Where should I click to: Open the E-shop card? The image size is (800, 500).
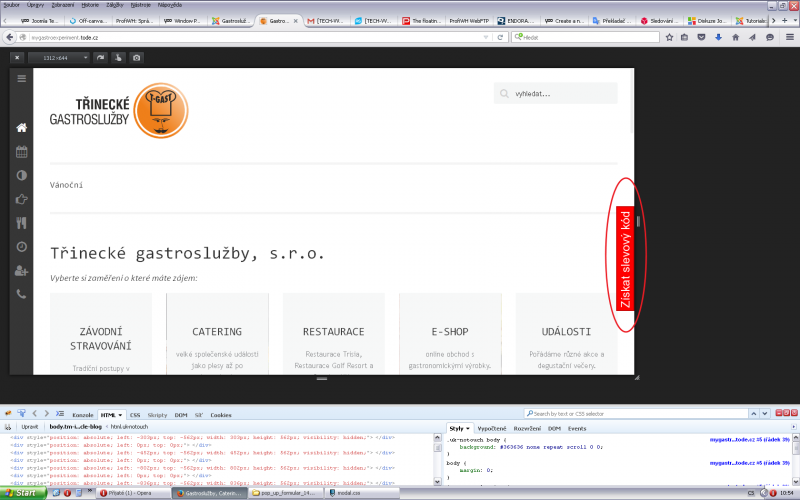[x=450, y=334]
